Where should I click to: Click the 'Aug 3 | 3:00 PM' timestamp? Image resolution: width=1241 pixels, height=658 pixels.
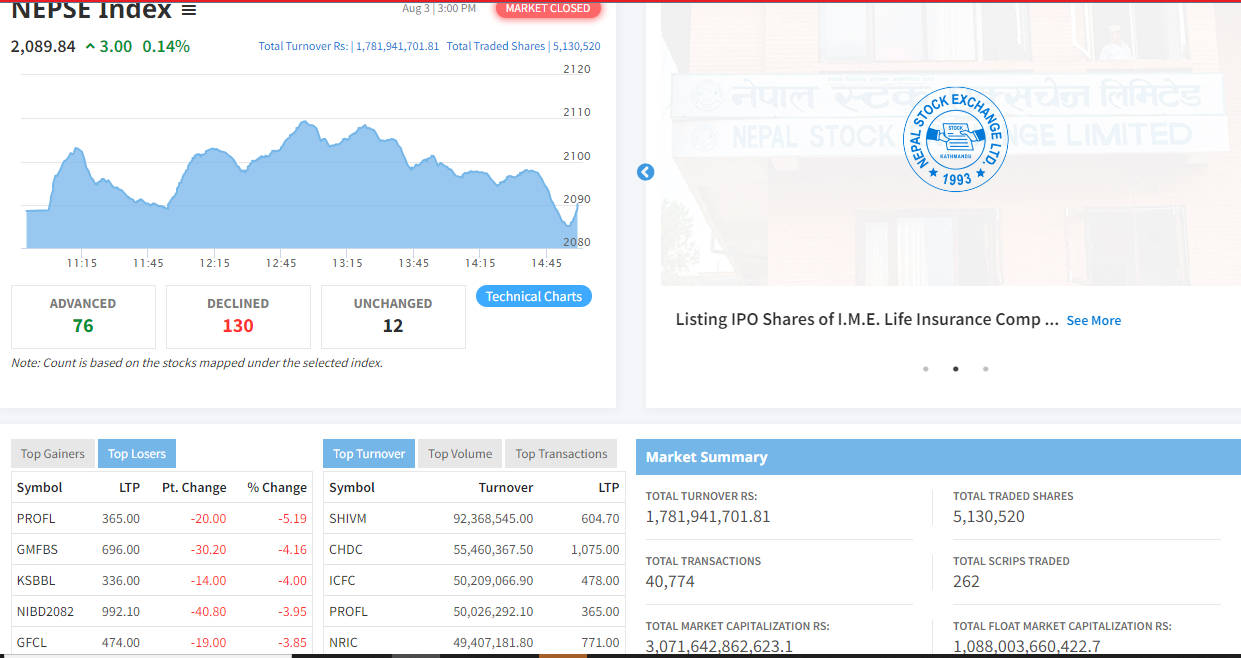pyautogui.click(x=439, y=9)
